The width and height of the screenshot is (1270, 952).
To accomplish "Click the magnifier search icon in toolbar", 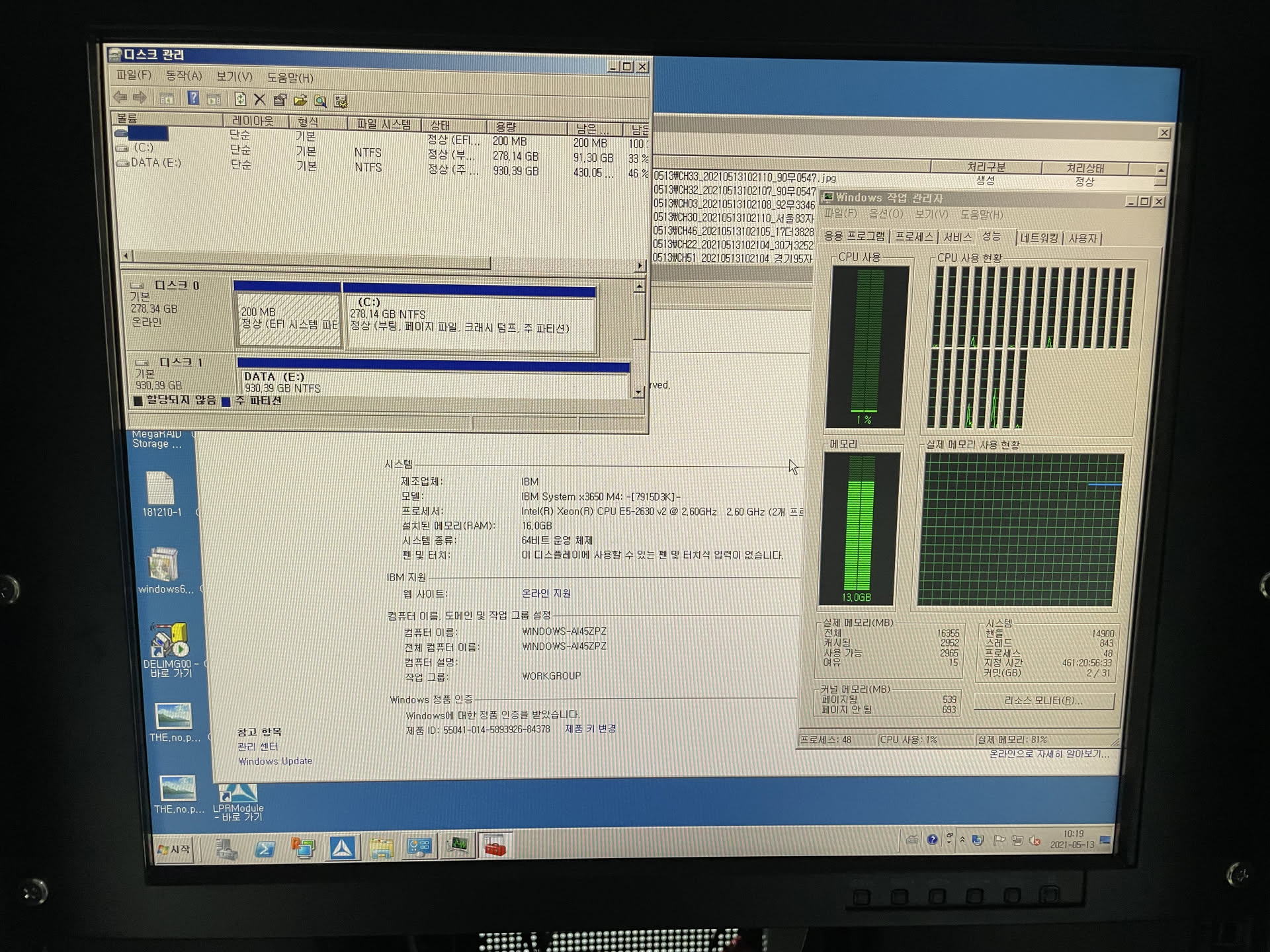I will tap(320, 101).
